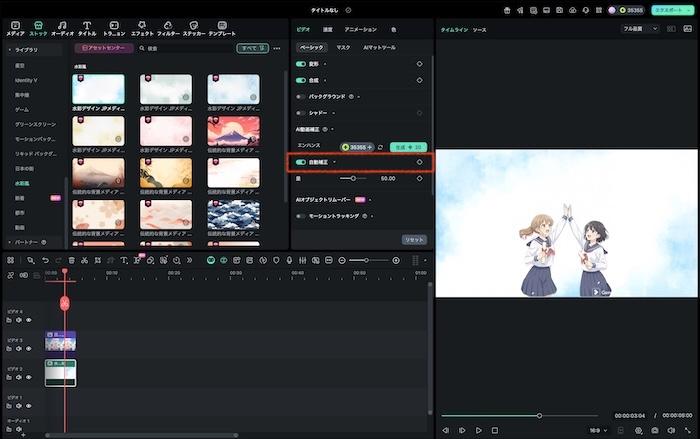Adjust the timeline zoom slider
700x439 pixels.
pos(365,260)
